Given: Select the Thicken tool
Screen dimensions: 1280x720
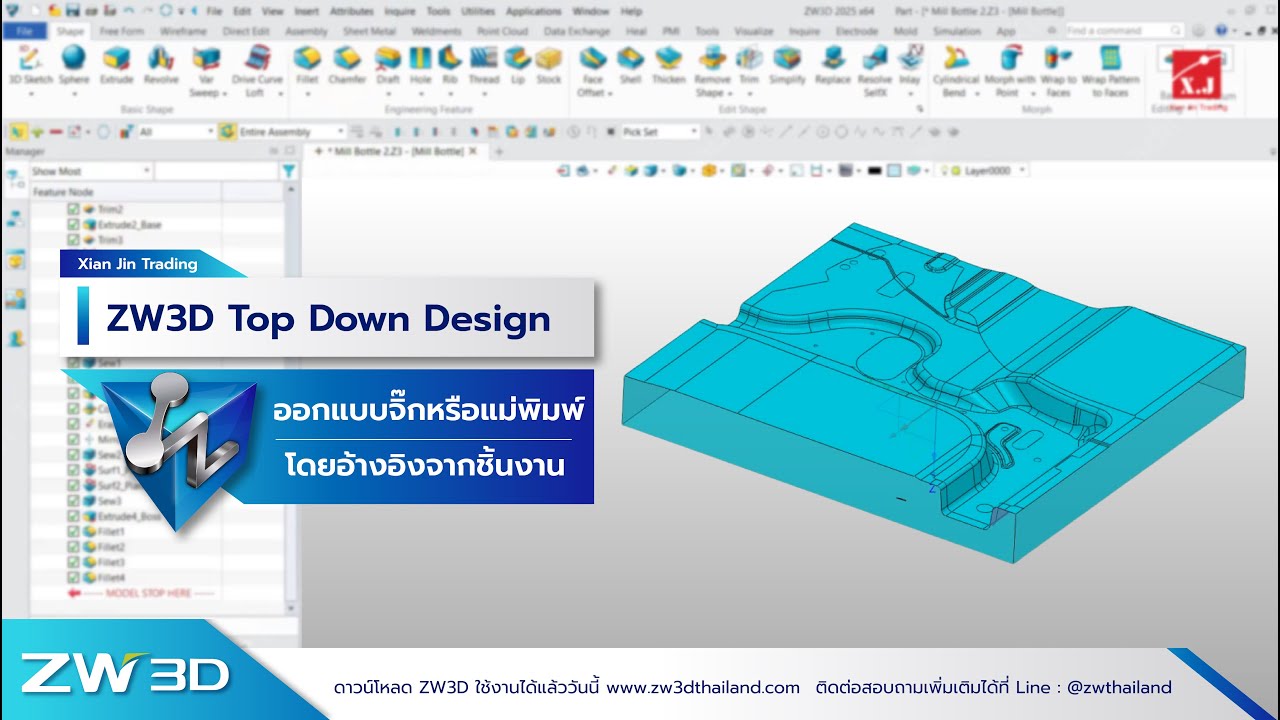Looking at the screenshot, I should (668, 66).
